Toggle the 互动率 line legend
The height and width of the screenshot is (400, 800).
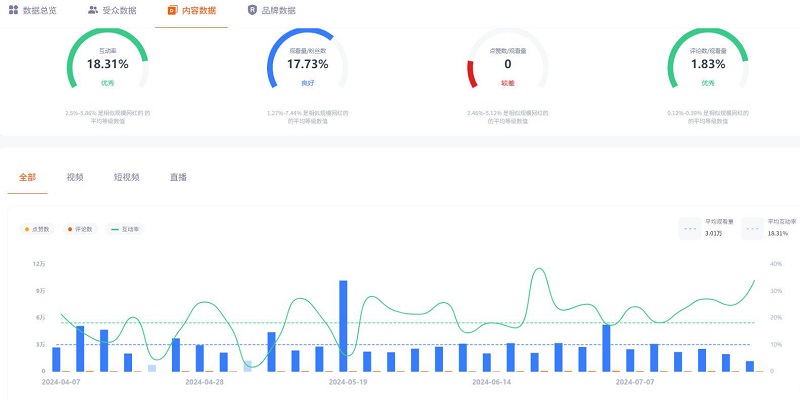pyautogui.click(x=126, y=229)
